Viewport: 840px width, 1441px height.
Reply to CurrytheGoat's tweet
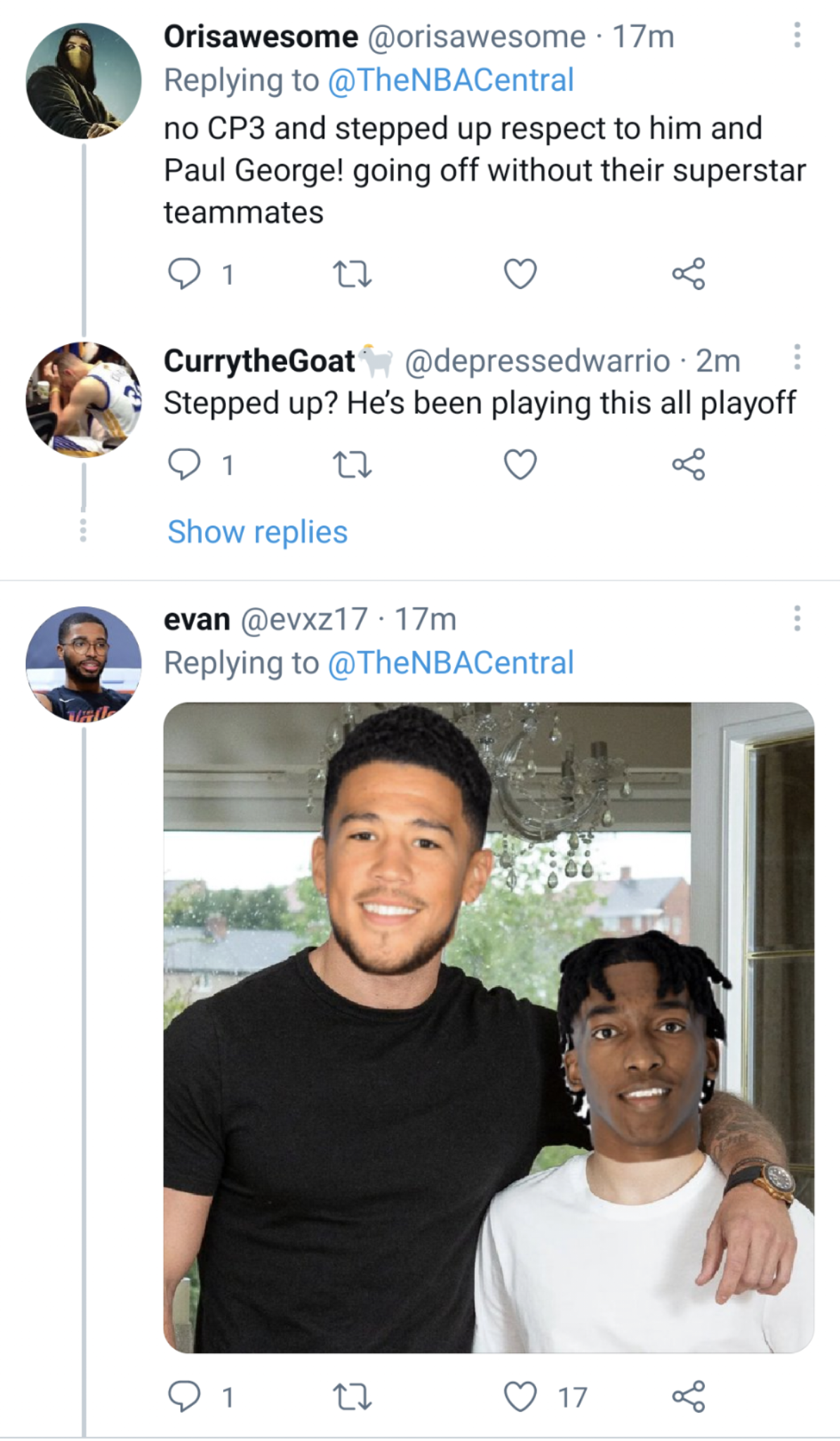(x=184, y=464)
